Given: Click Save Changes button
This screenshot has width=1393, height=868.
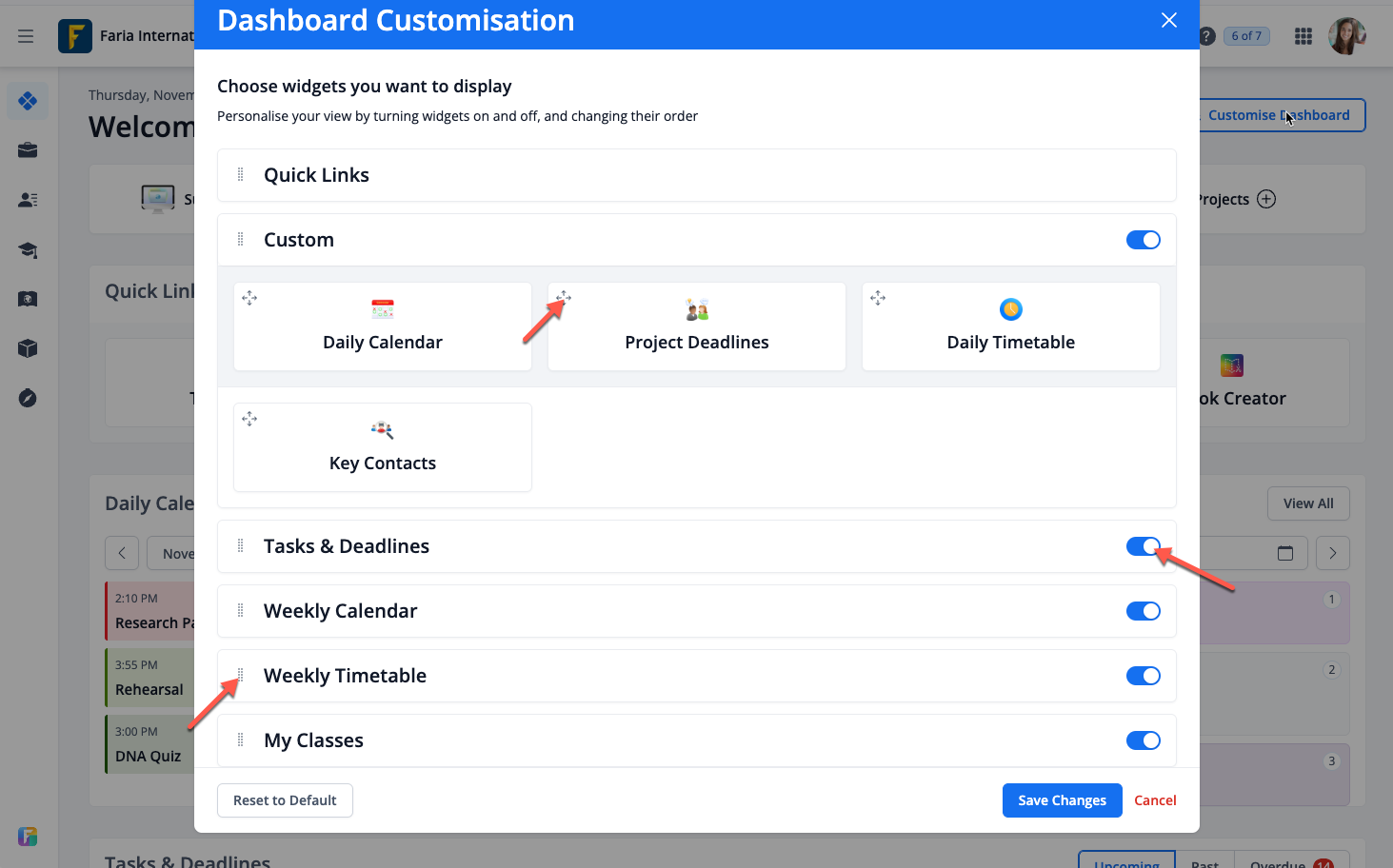Looking at the screenshot, I should (x=1062, y=800).
